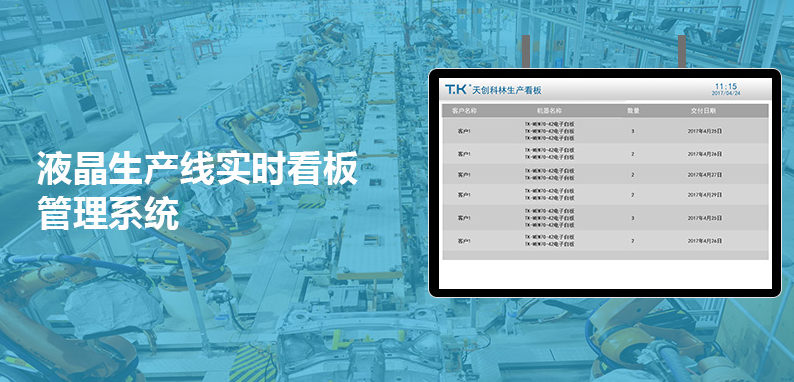Click the quantity 2 in the 2017年4月27日 row

[x=632, y=175]
